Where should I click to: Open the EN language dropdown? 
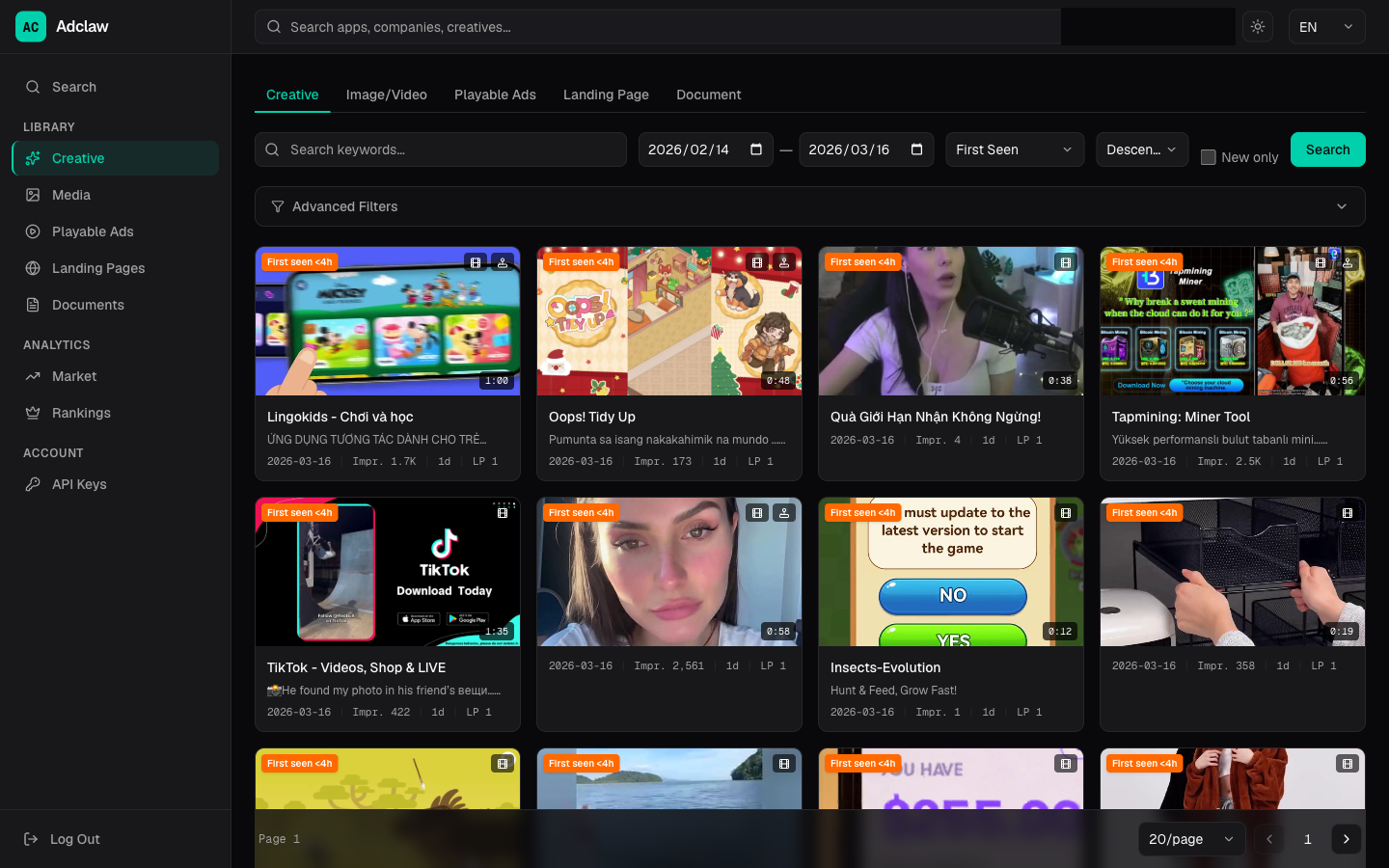[1326, 27]
